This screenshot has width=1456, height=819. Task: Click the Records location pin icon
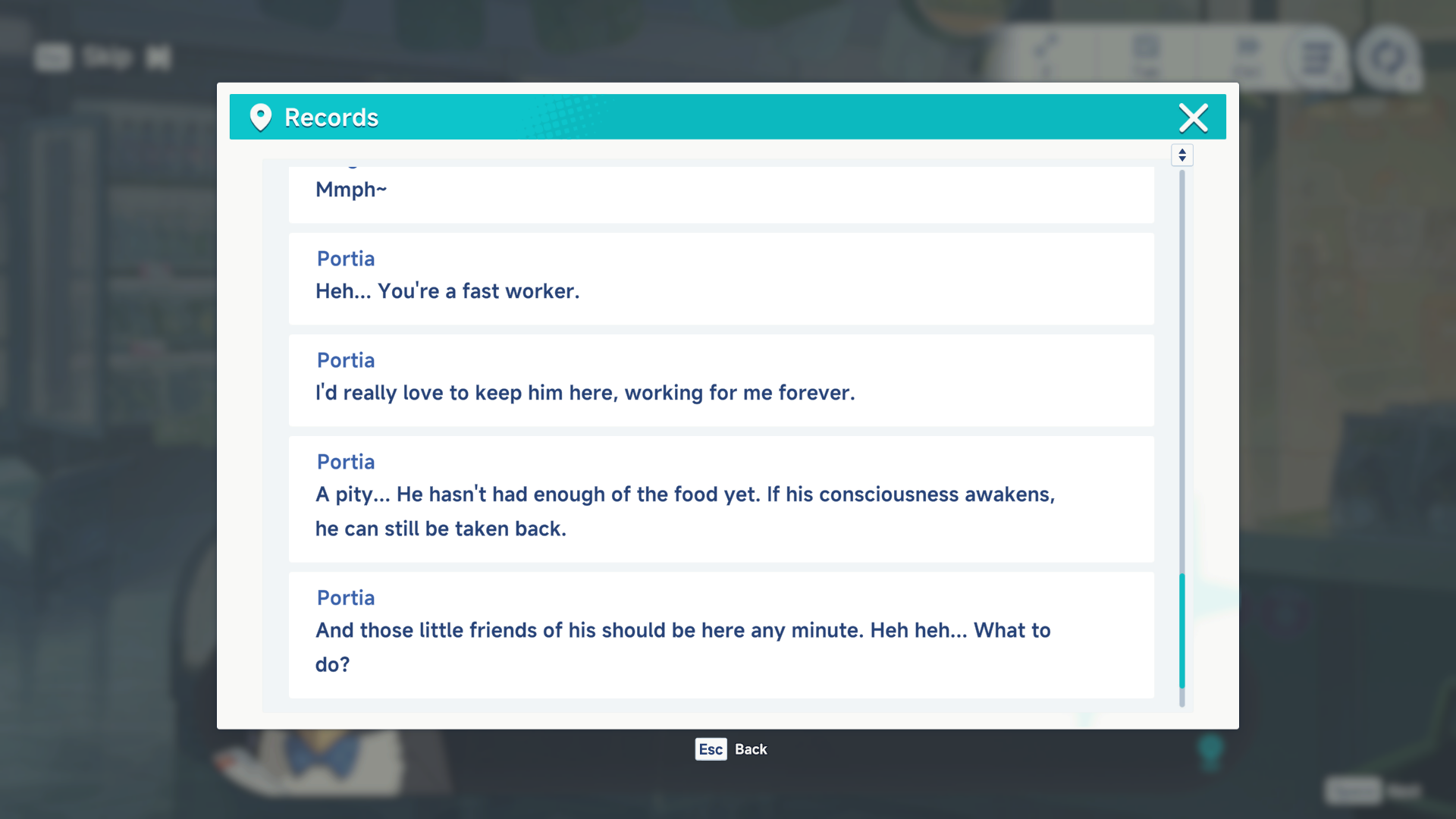click(260, 118)
